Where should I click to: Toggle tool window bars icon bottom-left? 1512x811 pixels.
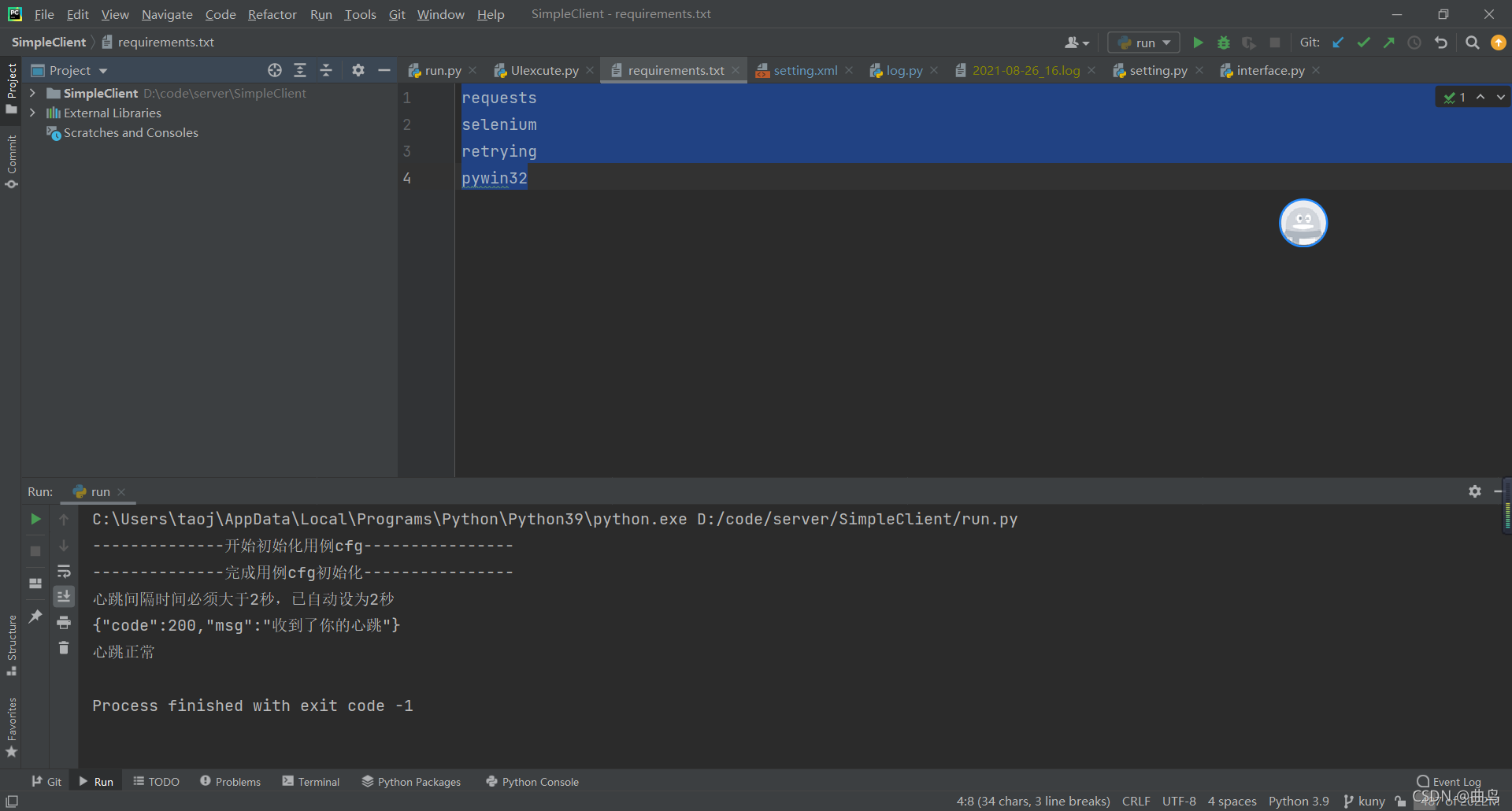click(12, 801)
